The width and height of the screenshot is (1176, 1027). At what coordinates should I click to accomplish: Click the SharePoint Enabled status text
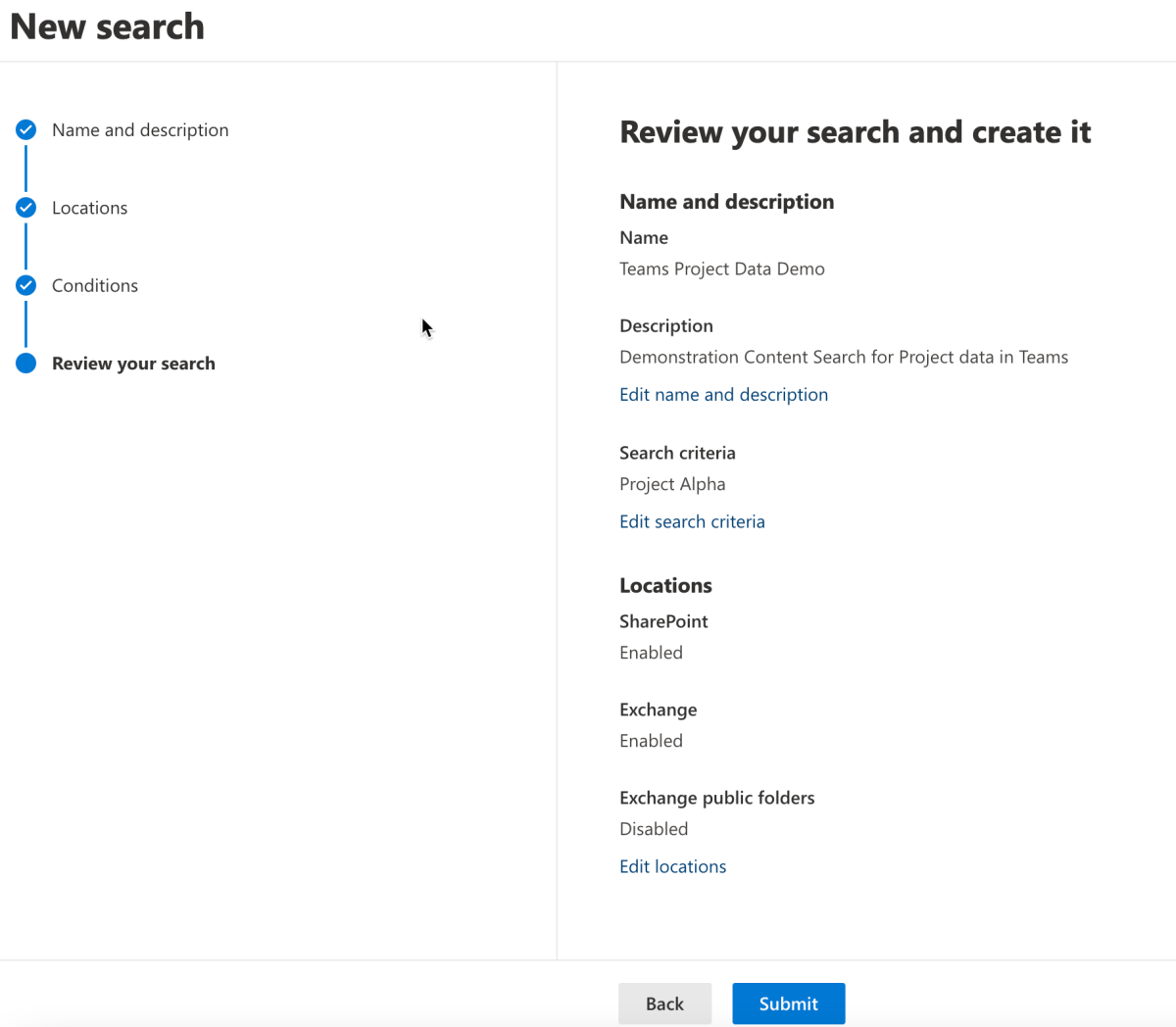click(651, 652)
